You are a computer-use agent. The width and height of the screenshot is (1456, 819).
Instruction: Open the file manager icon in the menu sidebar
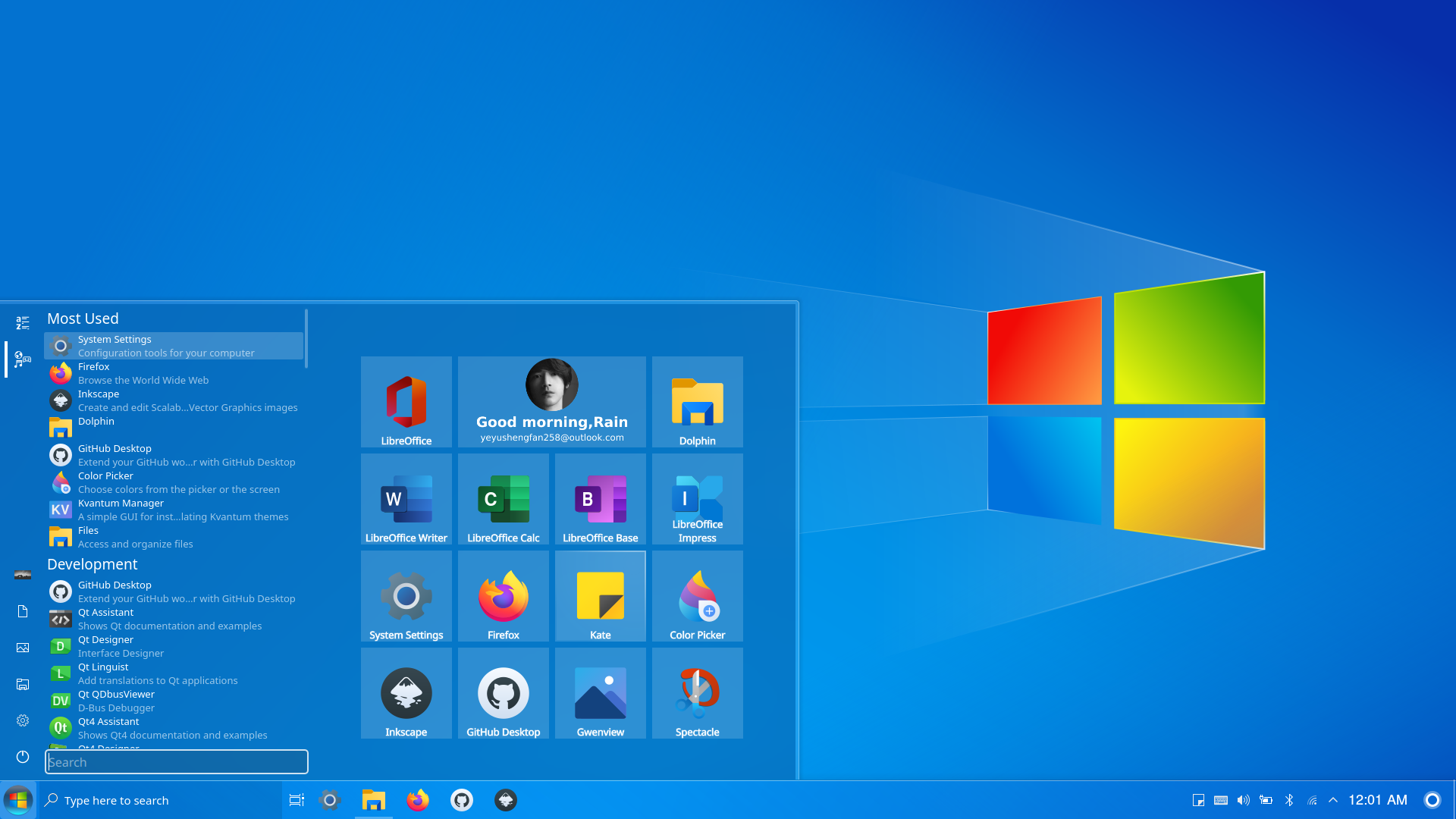[x=23, y=684]
